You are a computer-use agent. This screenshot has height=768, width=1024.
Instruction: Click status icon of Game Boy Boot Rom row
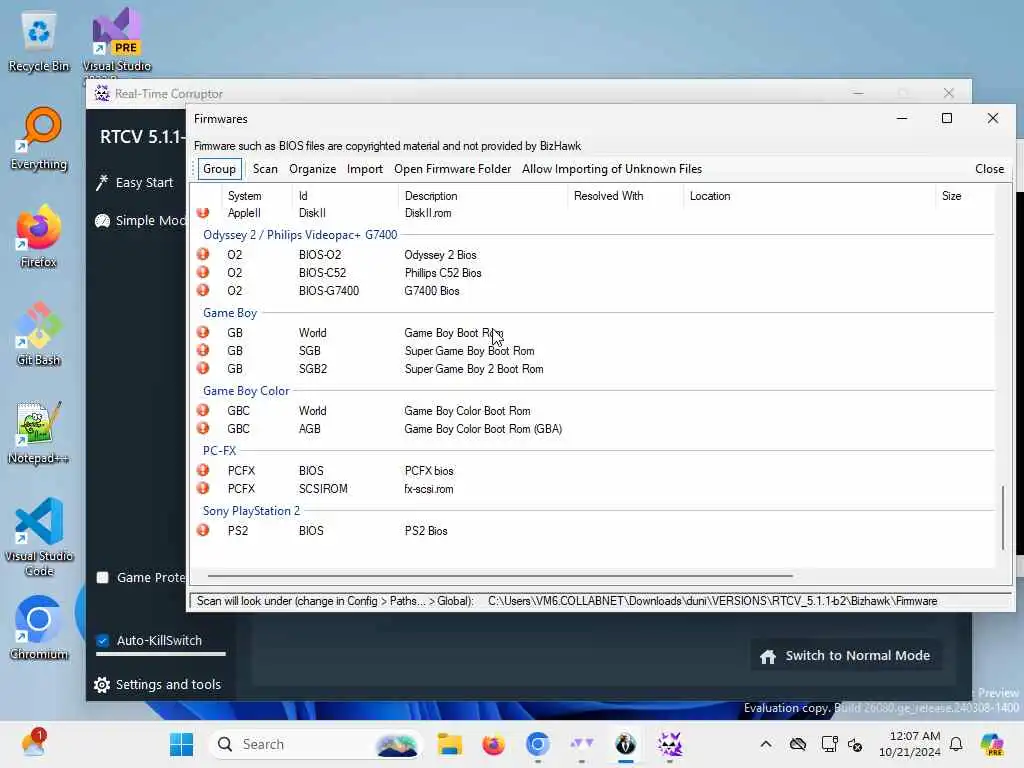click(x=203, y=332)
